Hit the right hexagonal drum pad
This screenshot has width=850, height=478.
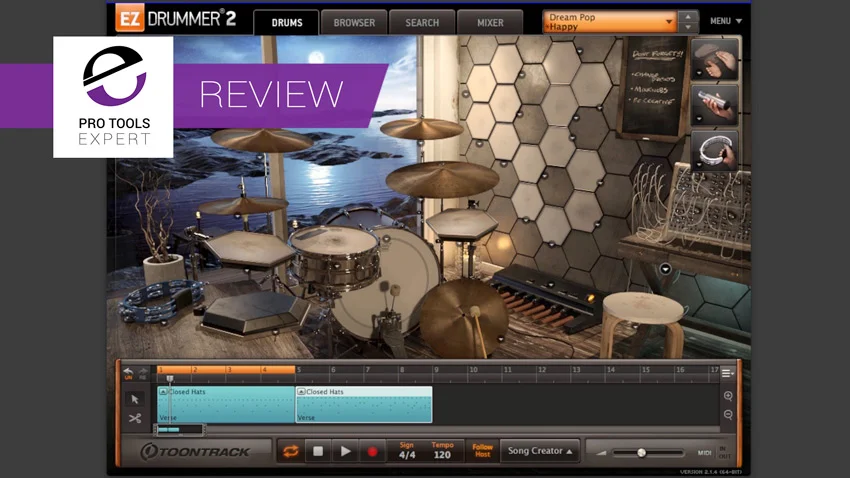pos(462,223)
